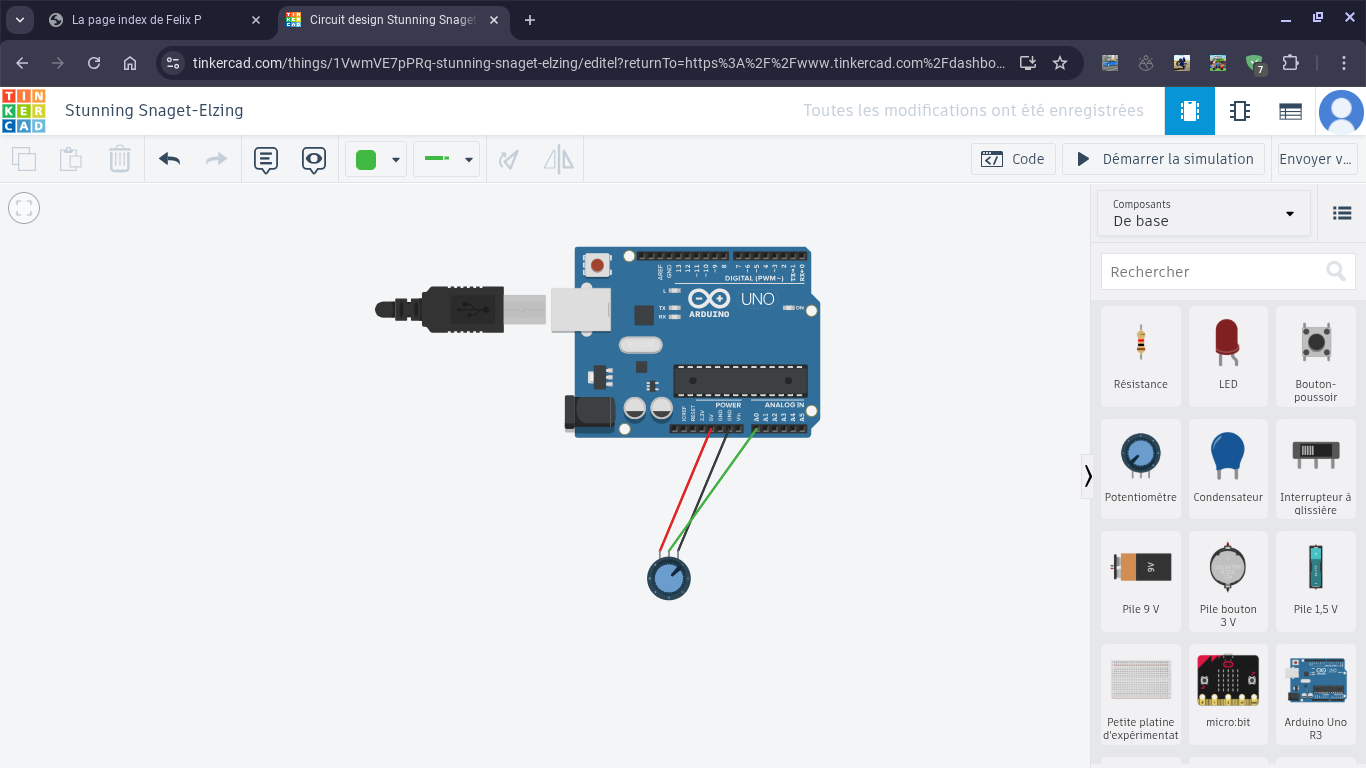Click the Delete trash icon
1366x768 pixels.
click(x=119, y=159)
